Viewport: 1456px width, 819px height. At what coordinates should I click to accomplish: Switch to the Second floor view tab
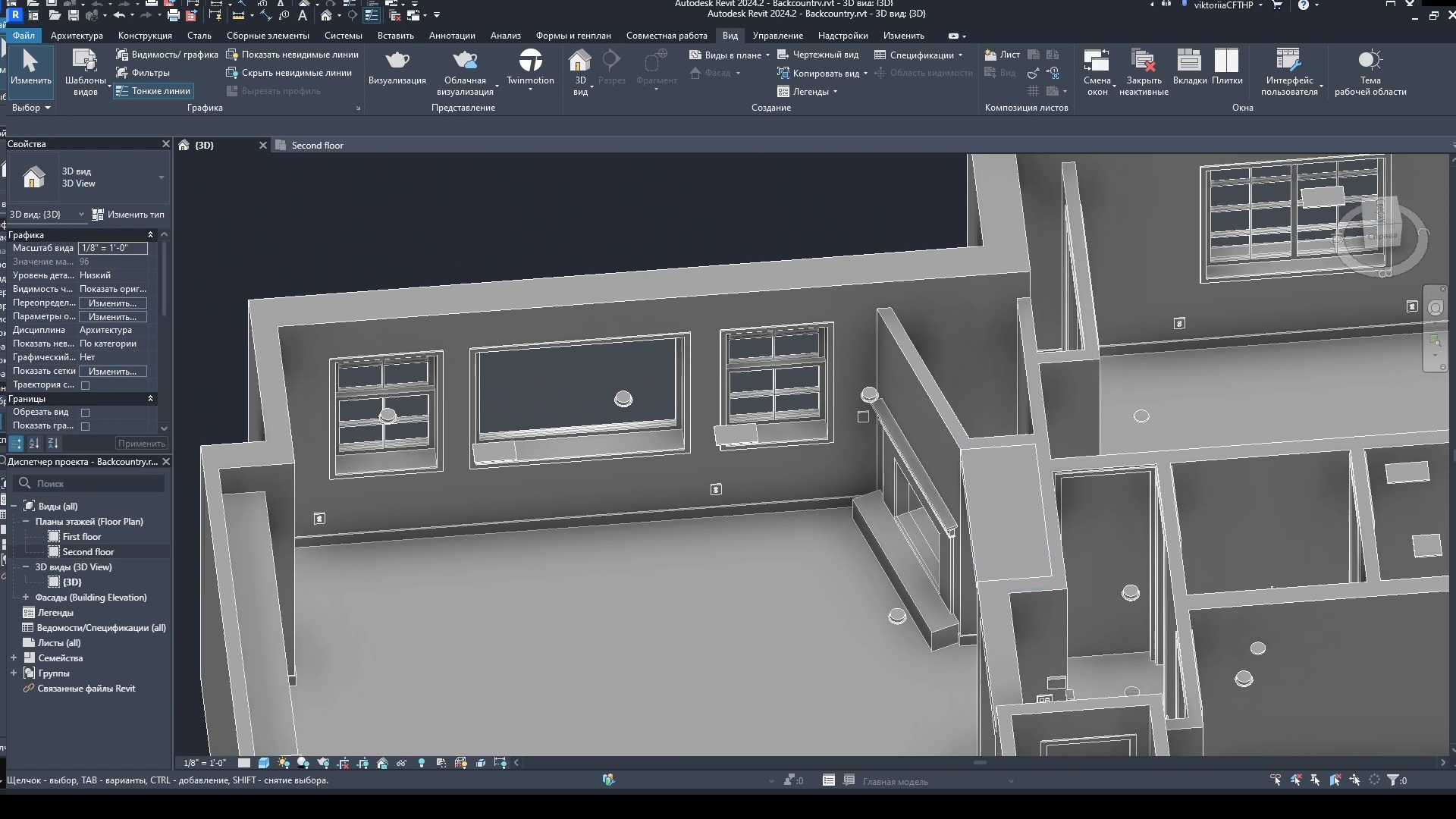(317, 146)
